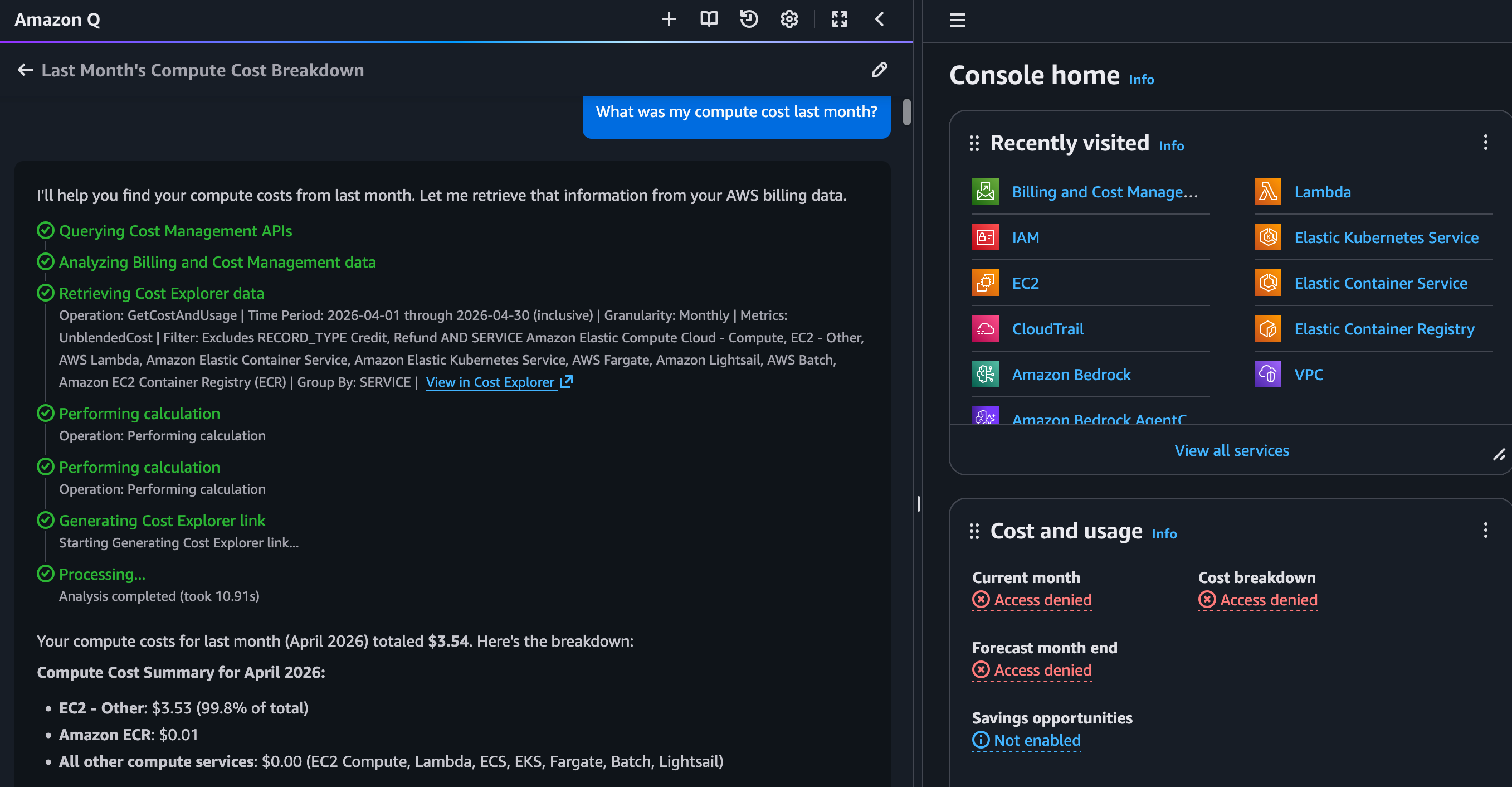Click the panel divider handle between Q and console
The height and width of the screenshot is (787, 1512).
coord(918,503)
